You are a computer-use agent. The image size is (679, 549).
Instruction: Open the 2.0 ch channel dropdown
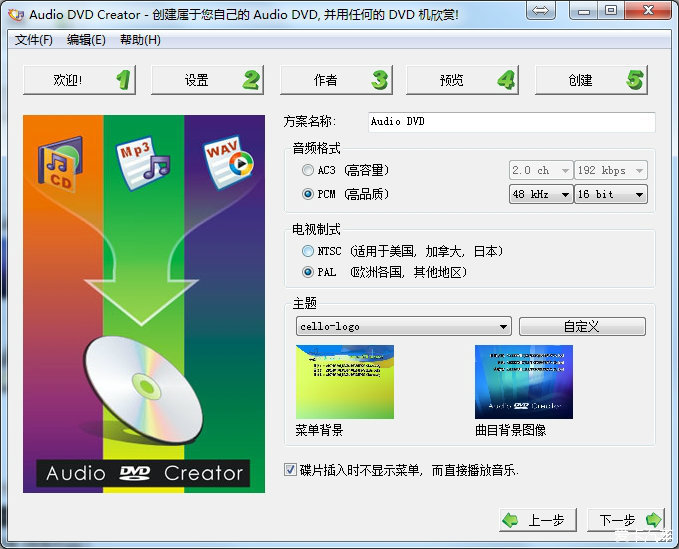(x=541, y=170)
